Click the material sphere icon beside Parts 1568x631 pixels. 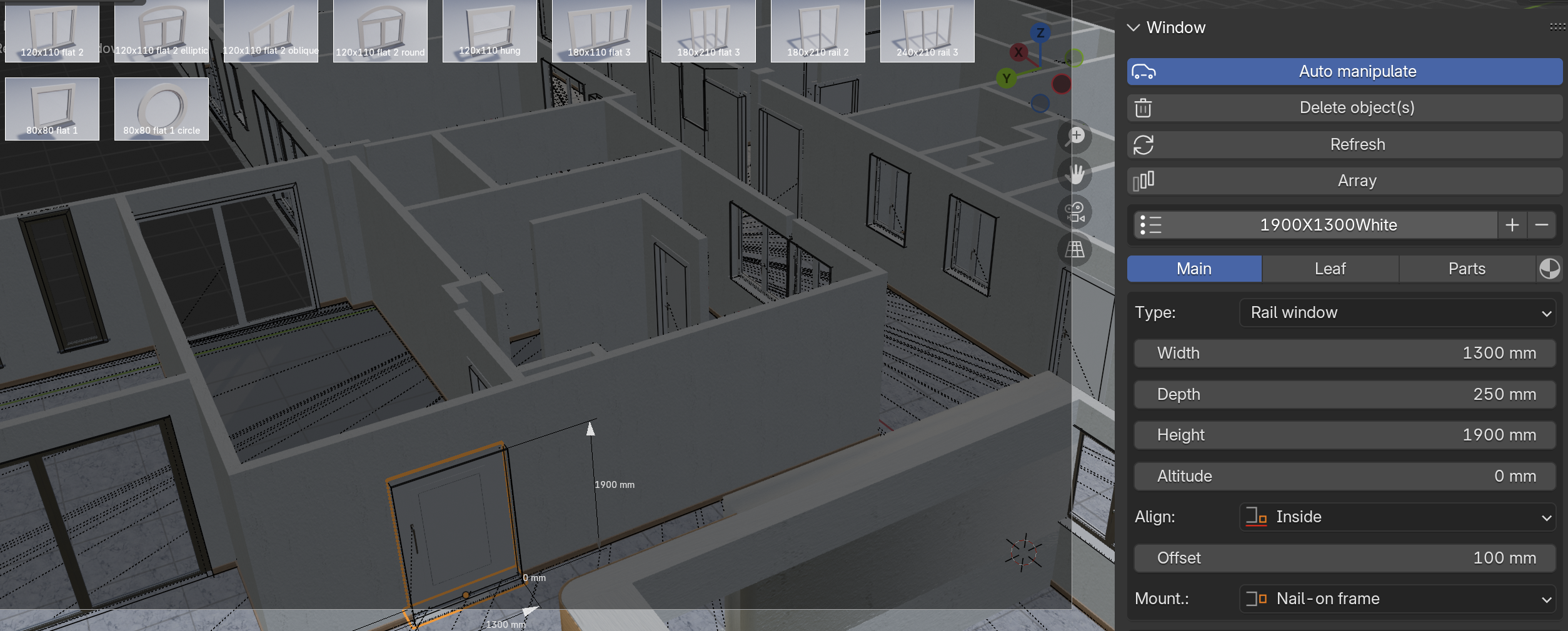1549,269
